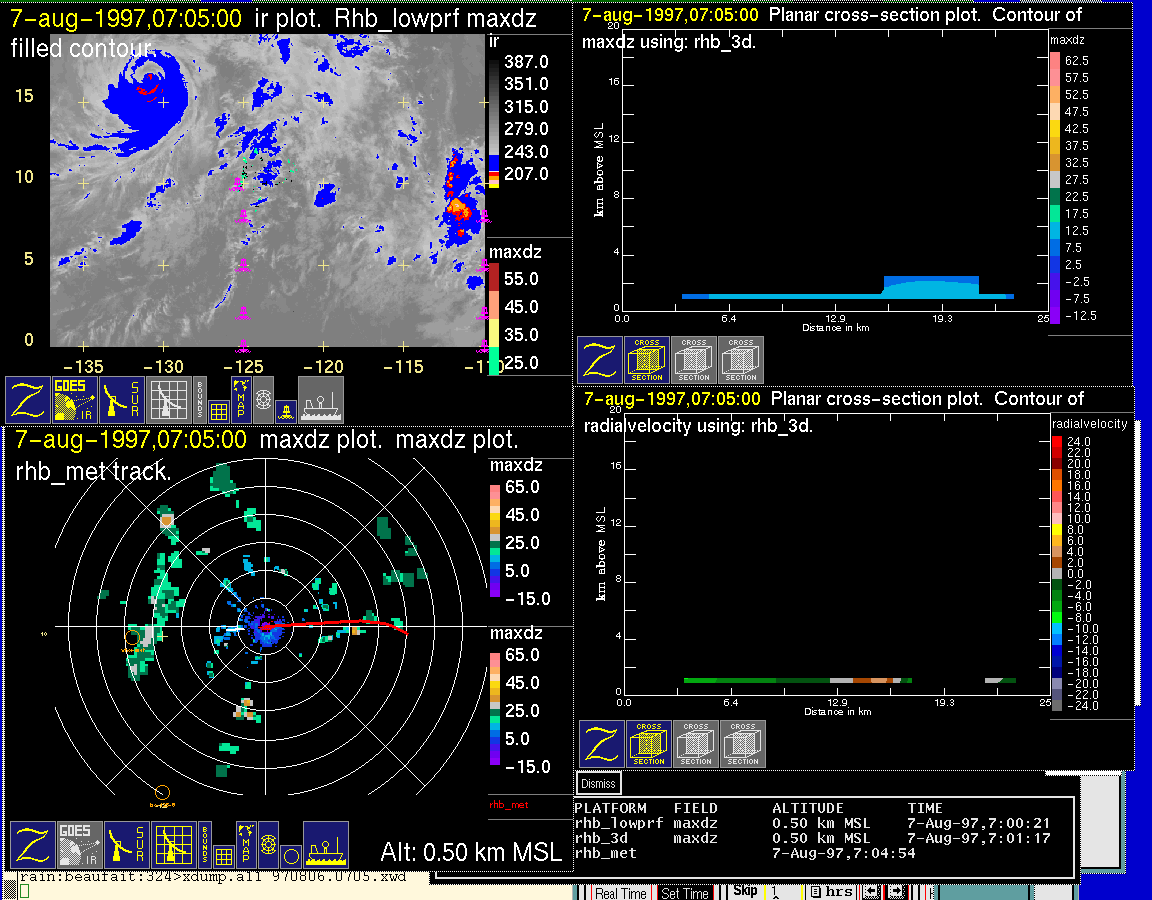The height and width of the screenshot is (900, 1152).
Task: Open the hrs time units menu
Action: [832, 891]
